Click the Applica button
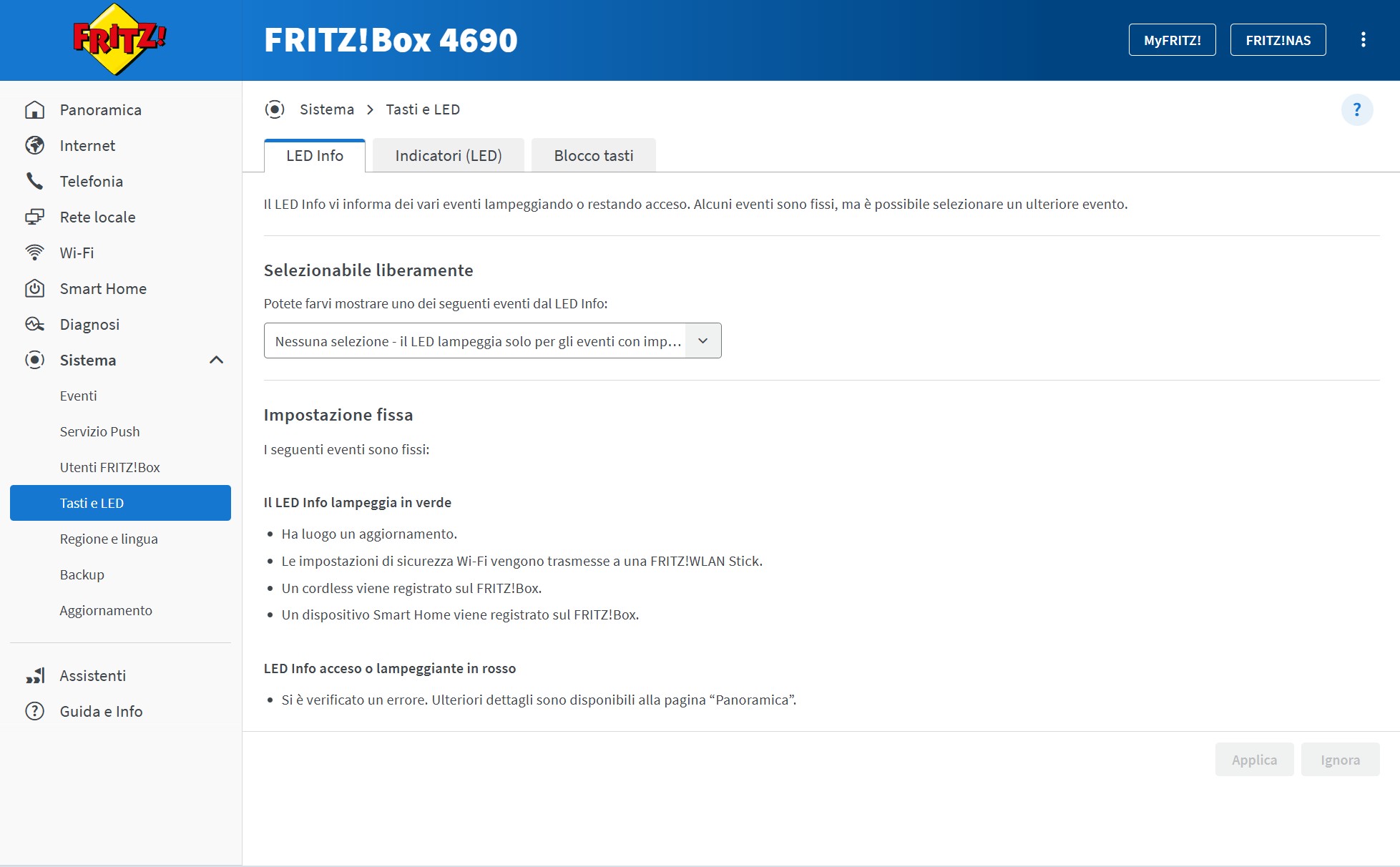 (1254, 760)
